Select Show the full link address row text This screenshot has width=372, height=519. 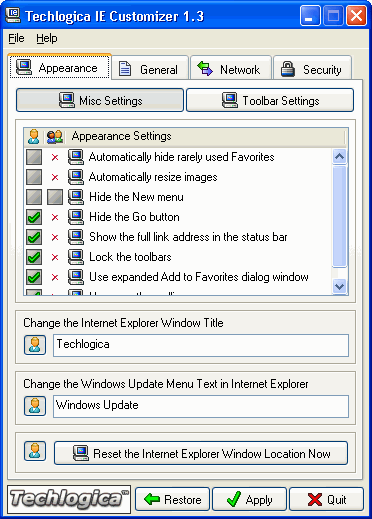188,237
